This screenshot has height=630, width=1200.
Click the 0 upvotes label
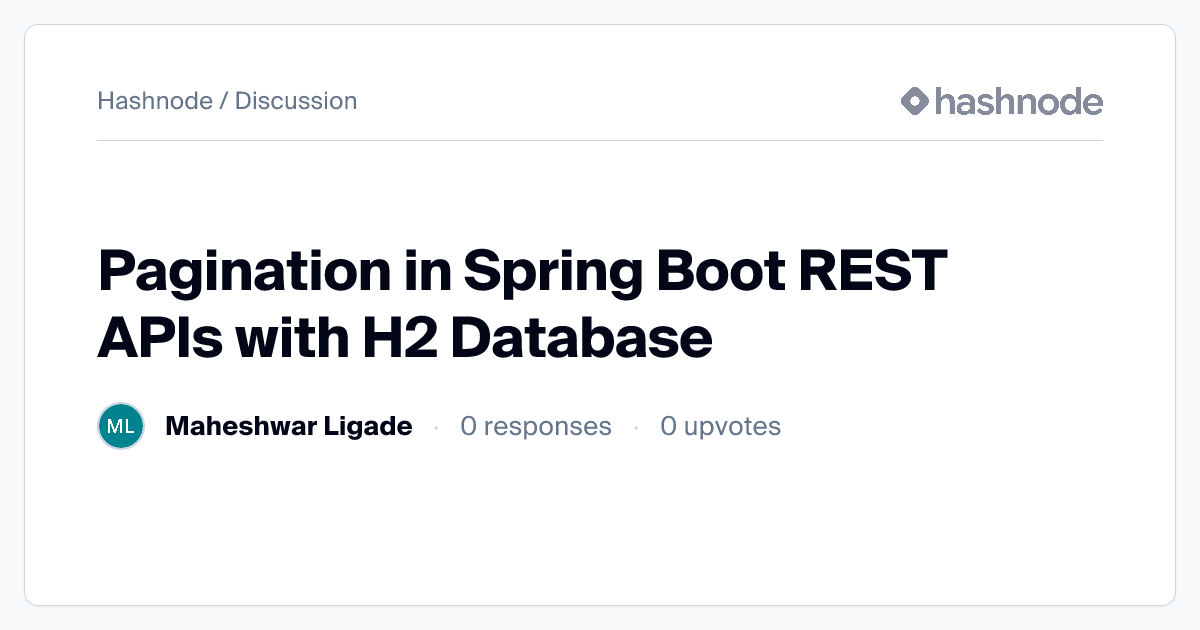tap(720, 427)
